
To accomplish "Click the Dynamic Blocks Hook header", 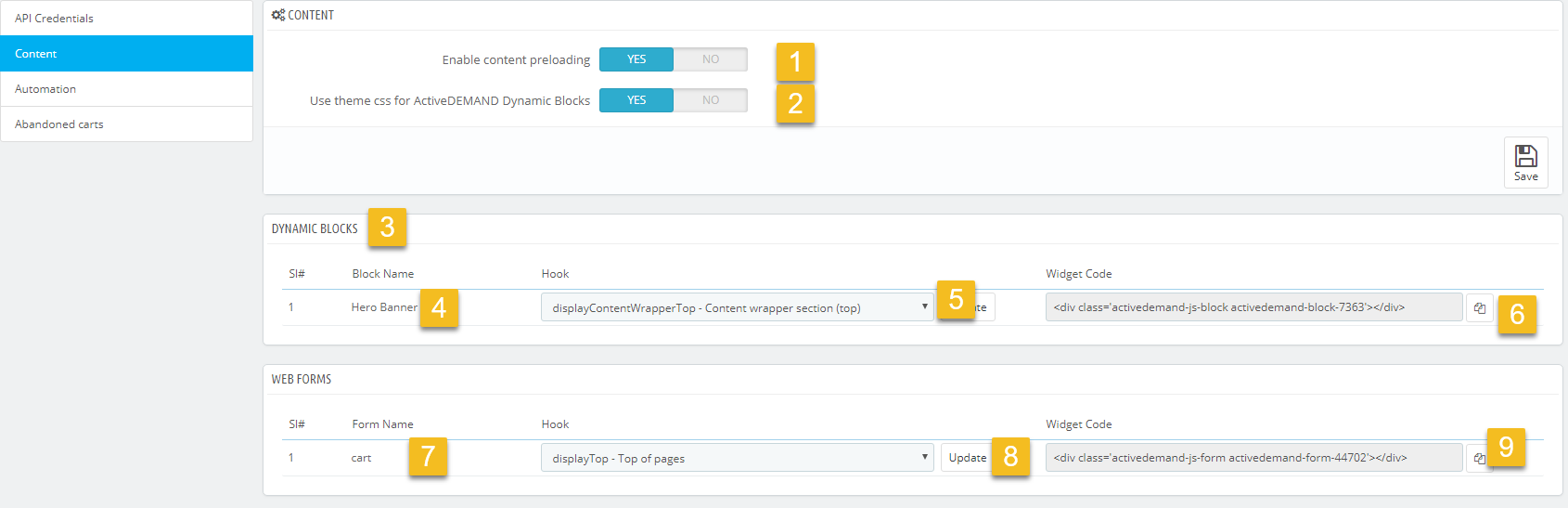I will [x=556, y=274].
